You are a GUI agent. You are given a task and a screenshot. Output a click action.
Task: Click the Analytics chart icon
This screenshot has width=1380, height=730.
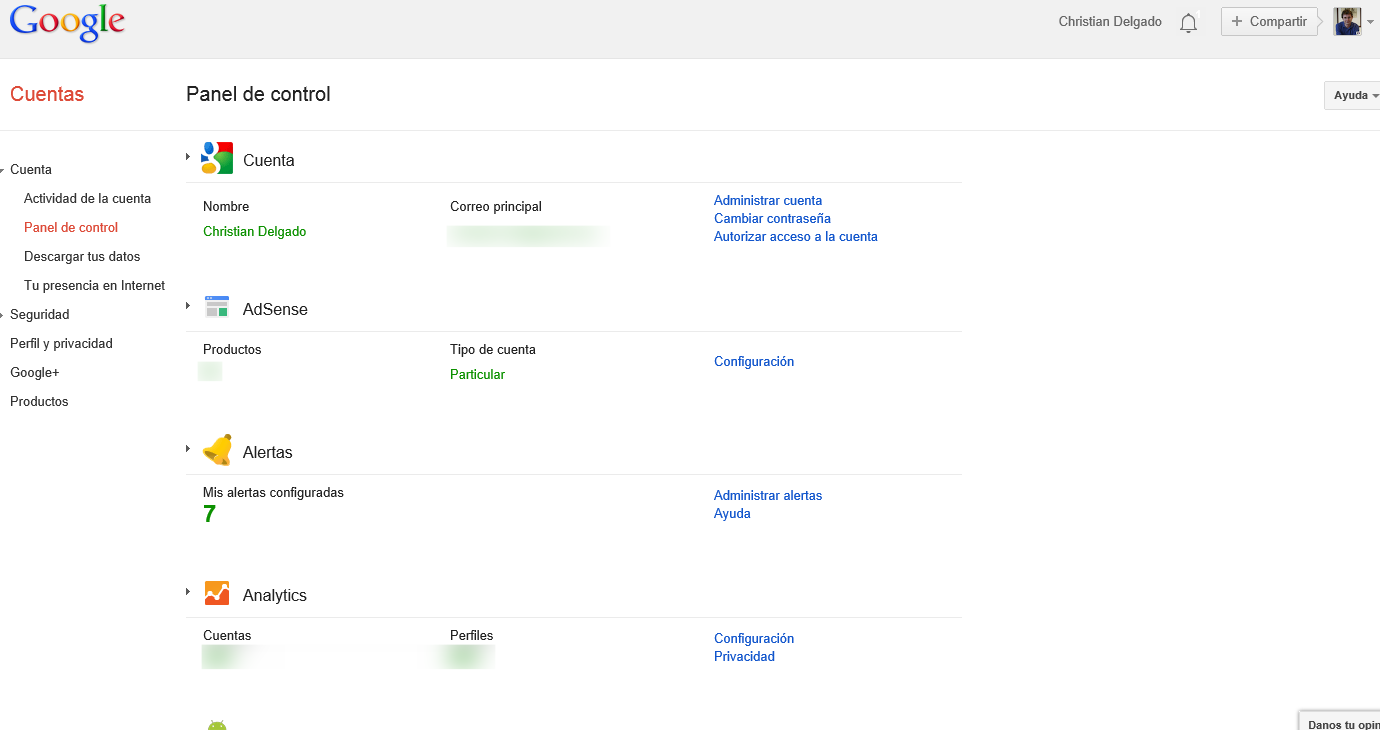[x=217, y=593]
